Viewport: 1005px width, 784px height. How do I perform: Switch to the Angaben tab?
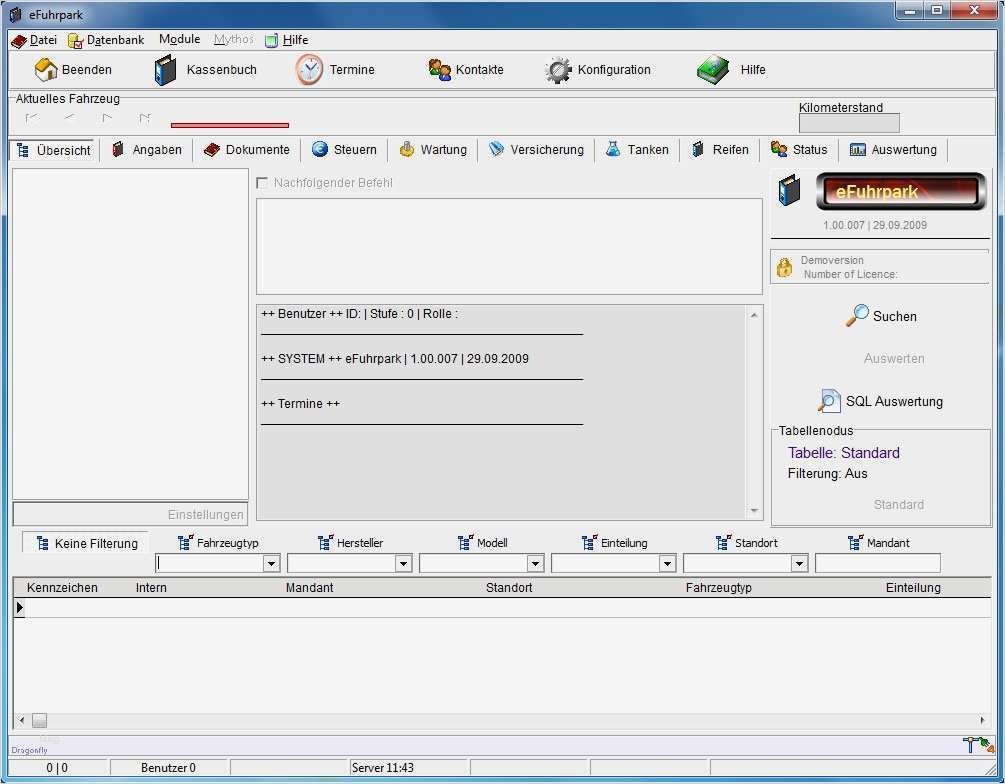147,149
